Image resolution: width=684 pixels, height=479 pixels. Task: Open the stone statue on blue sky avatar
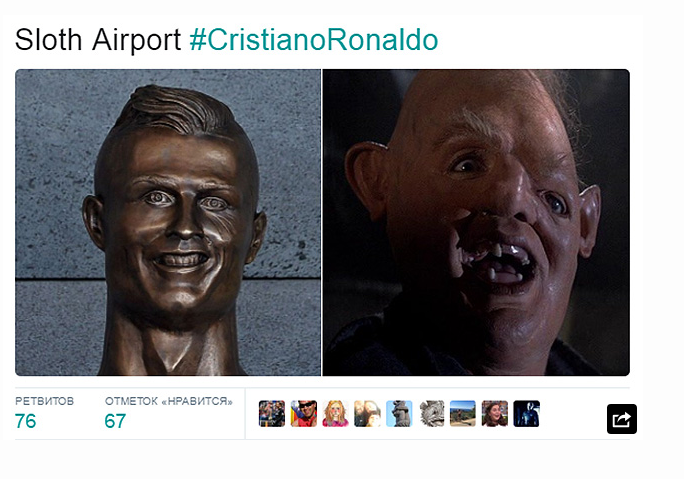(399, 413)
